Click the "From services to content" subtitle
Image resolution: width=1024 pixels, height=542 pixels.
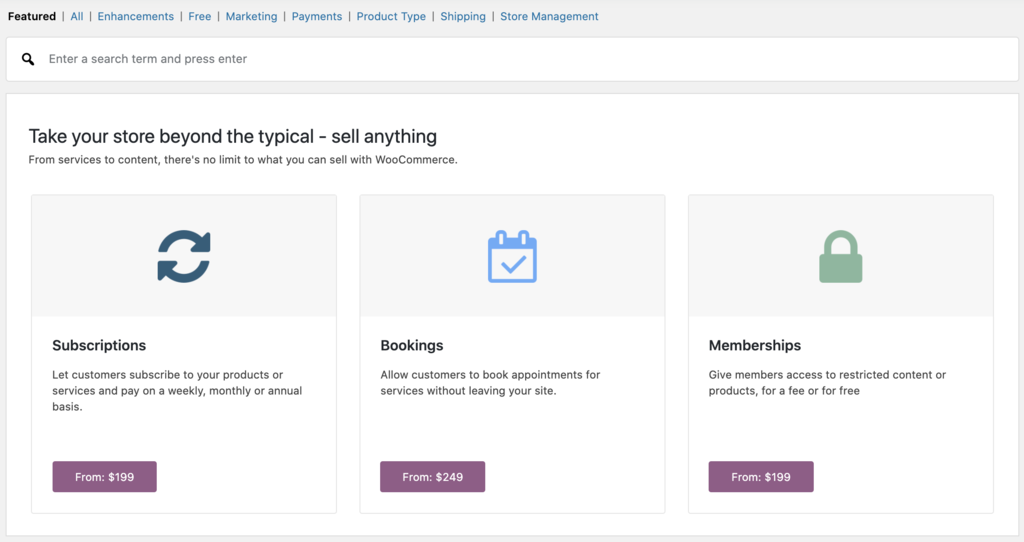(243, 160)
